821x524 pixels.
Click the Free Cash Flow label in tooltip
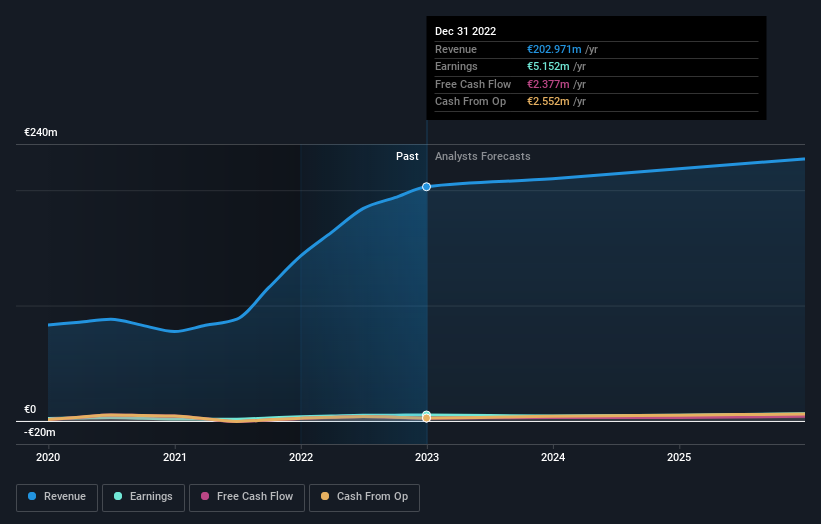click(x=473, y=84)
